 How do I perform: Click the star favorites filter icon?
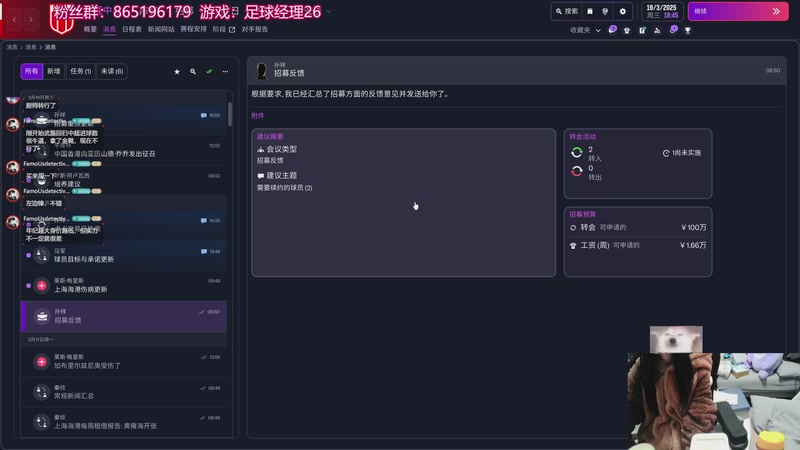(177, 71)
